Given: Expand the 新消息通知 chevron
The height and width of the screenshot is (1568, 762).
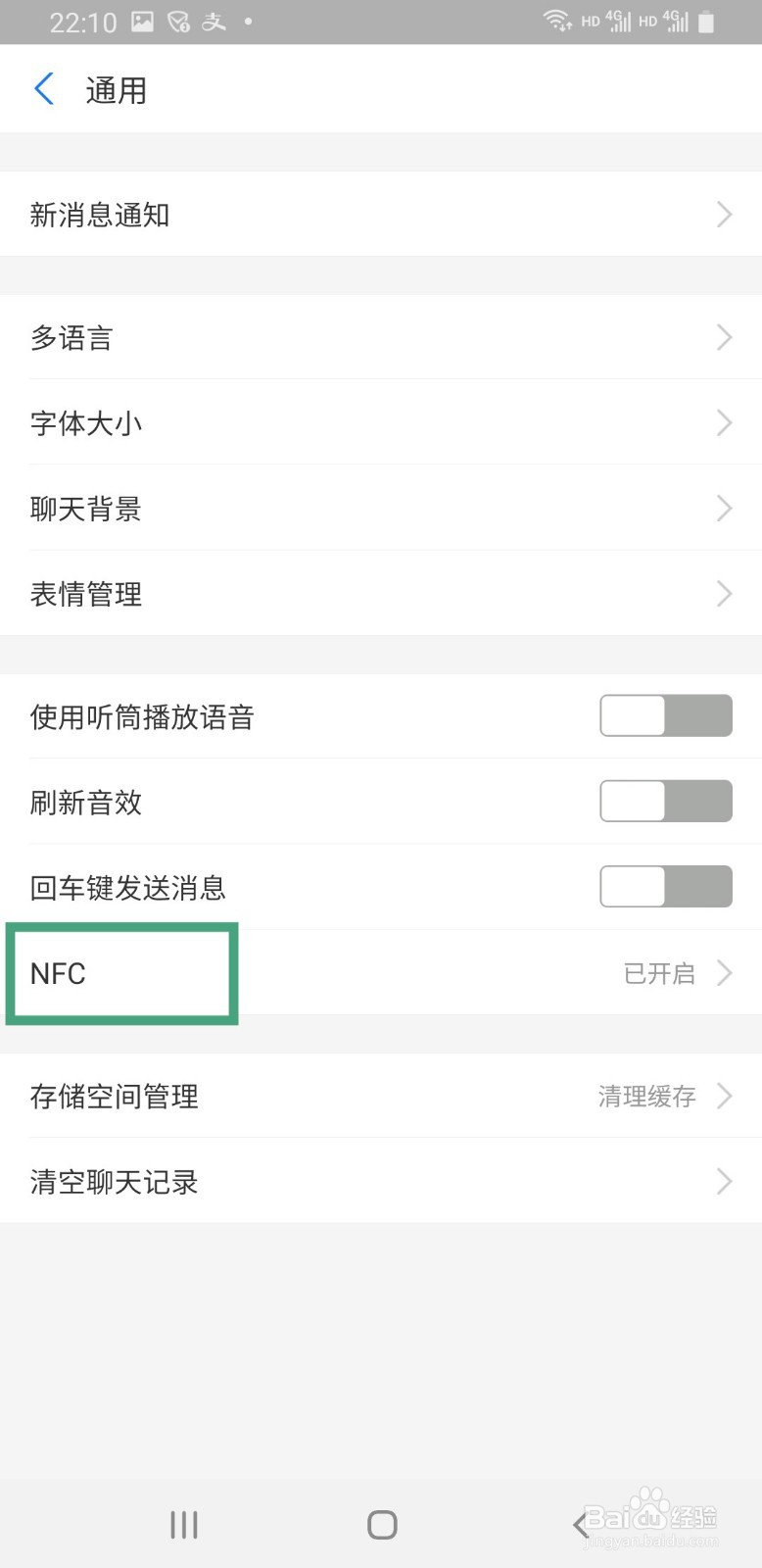Looking at the screenshot, I should tap(724, 215).
